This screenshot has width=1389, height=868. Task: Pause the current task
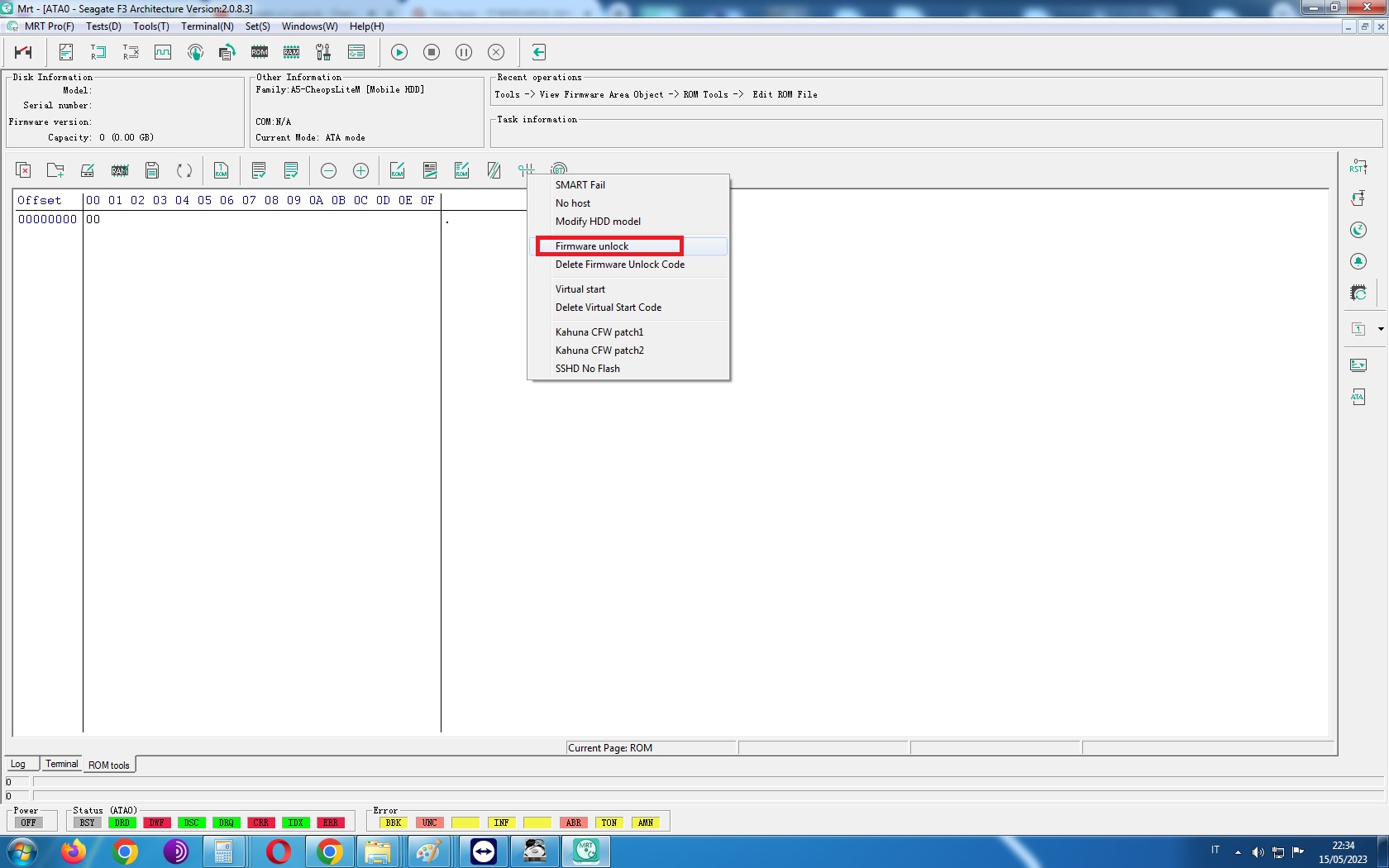(464, 52)
